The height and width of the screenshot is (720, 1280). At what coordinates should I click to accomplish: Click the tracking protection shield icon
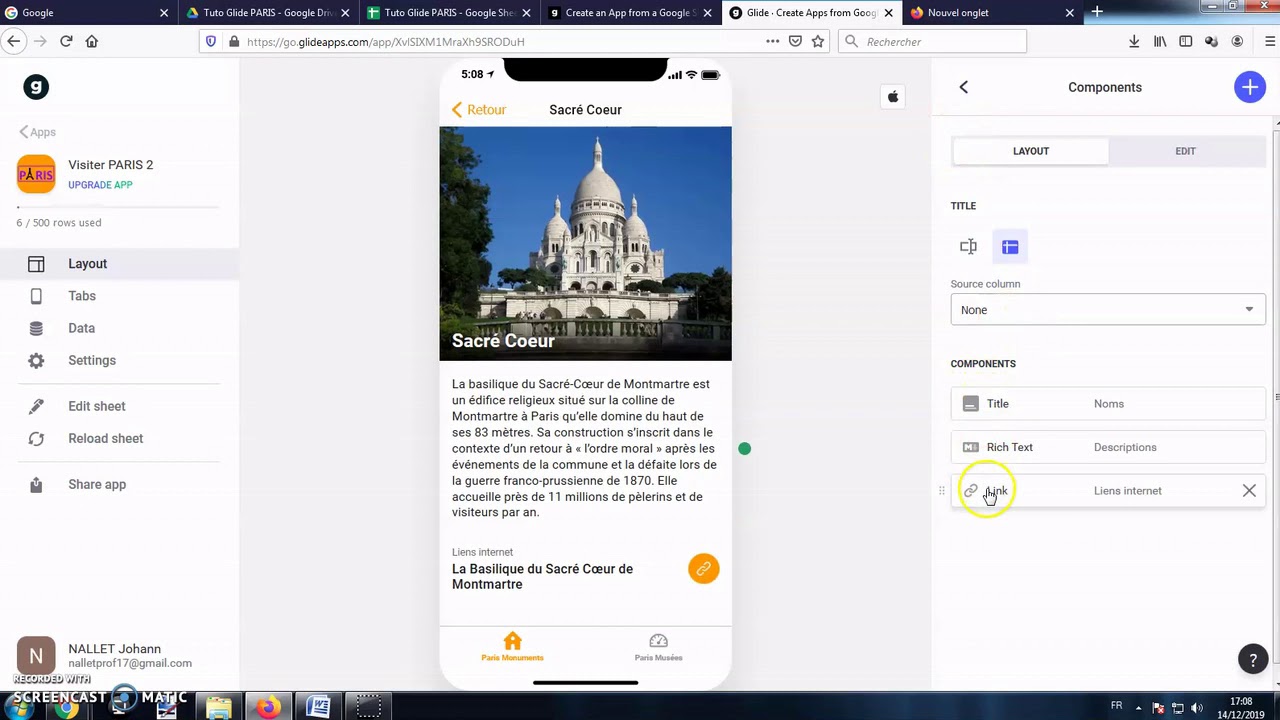click(x=210, y=42)
